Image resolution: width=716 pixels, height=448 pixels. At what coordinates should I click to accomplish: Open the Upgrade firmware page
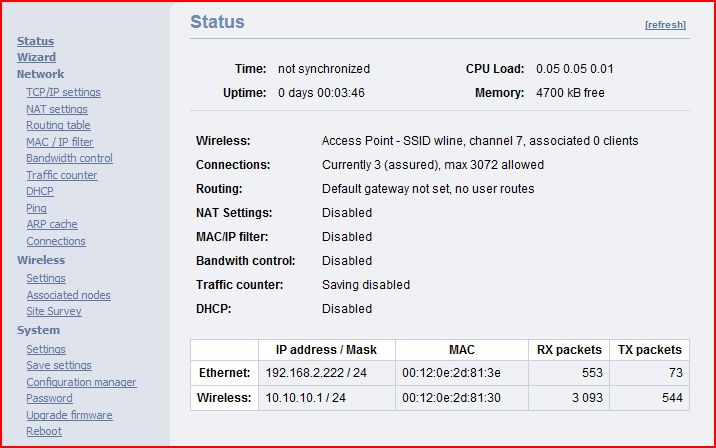pos(69,415)
